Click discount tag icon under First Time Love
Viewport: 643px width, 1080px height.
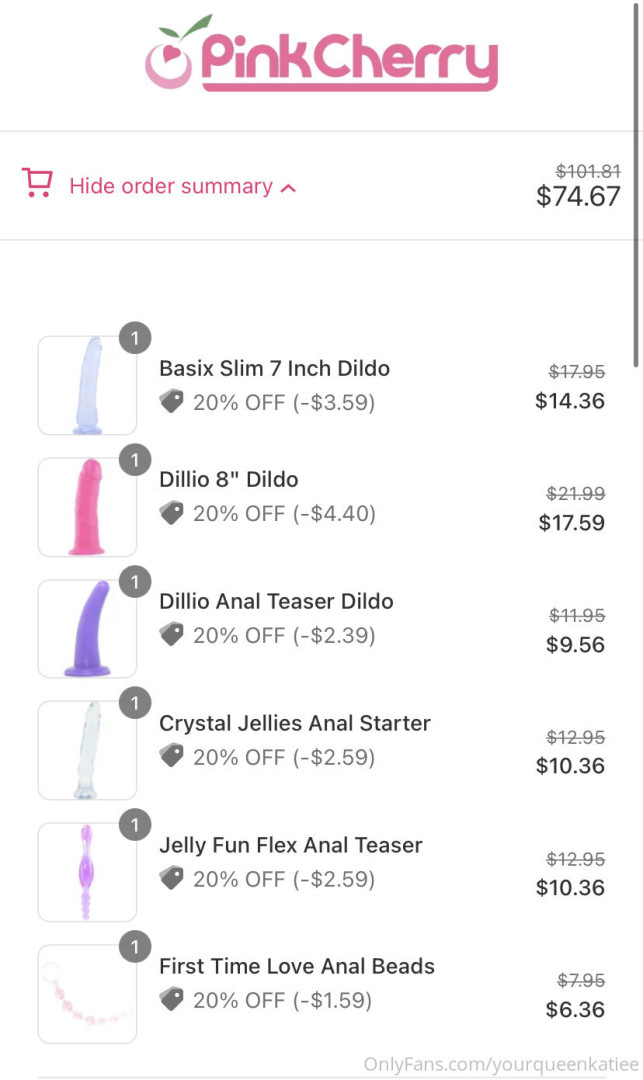pos(172,1000)
